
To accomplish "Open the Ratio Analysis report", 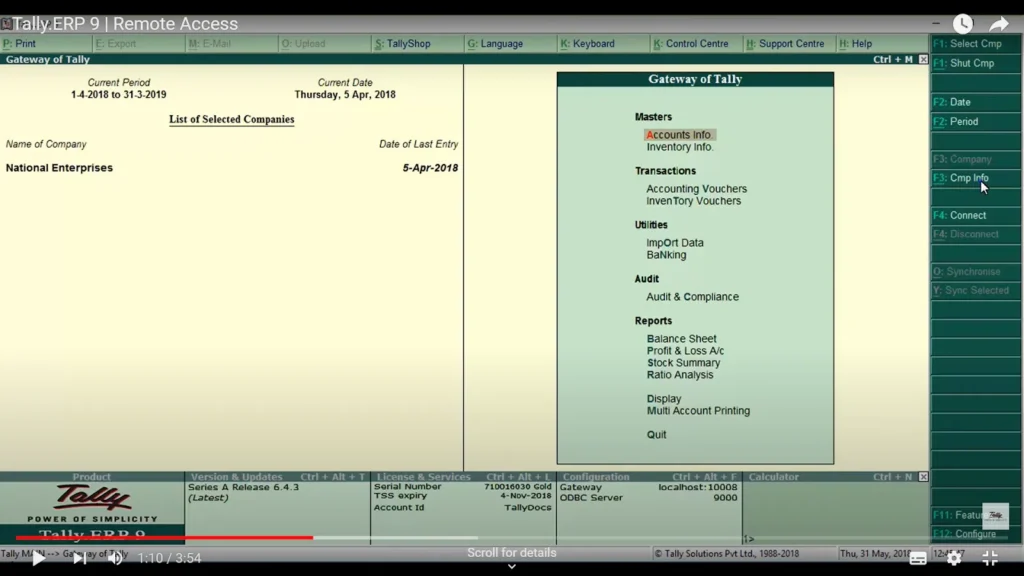I will [x=680, y=375].
